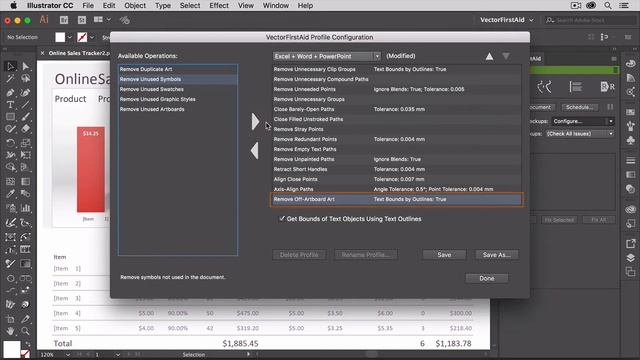Click the Save As... button
This screenshot has width=640, height=360.
[x=497, y=255]
